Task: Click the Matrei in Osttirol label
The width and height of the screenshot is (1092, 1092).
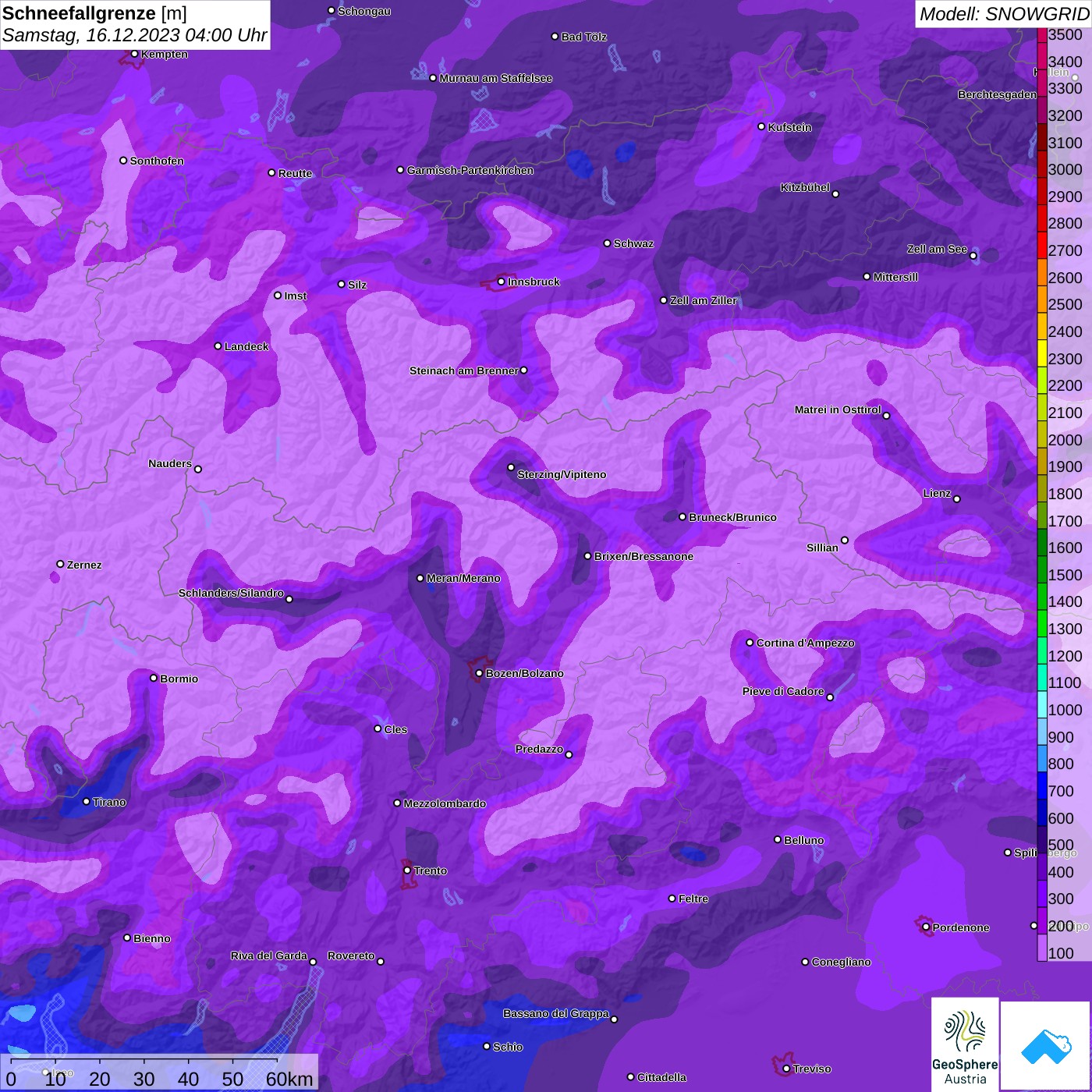Action: pos(838,409)
